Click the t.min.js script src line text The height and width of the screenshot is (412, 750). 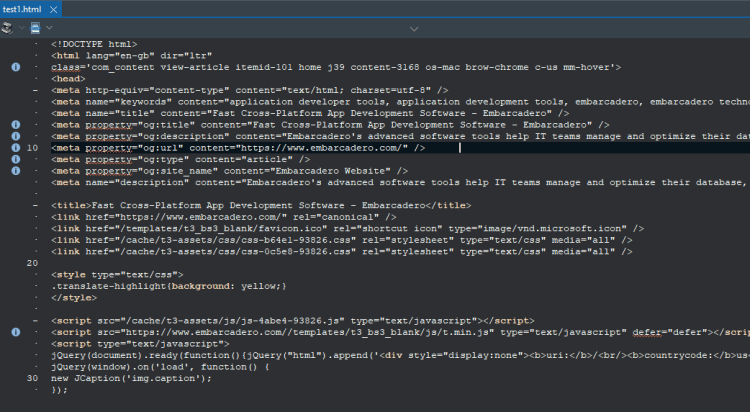tap(400, 332)
